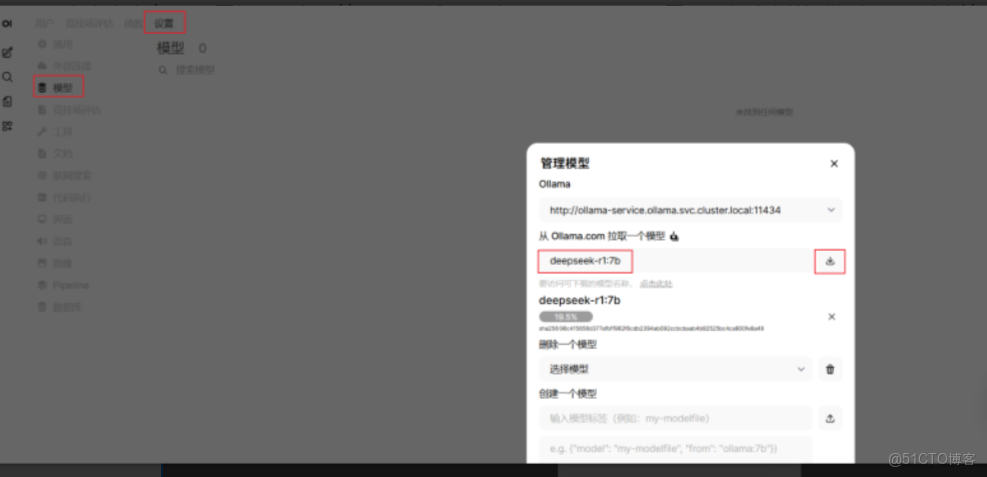The image size is (987, 477).
Task: Select Pipeline in the settings sidebar
Action: click(x=64, y=285)
